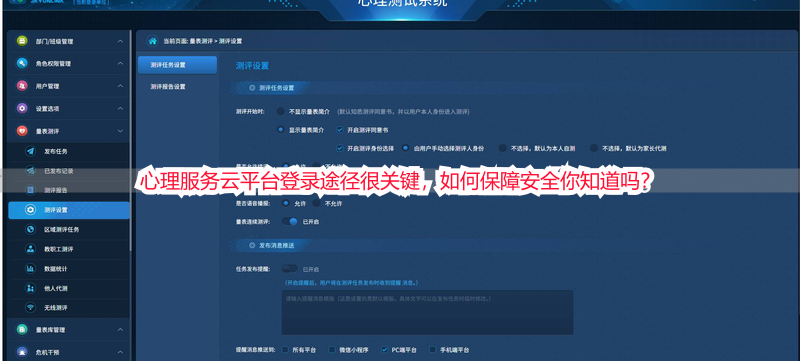
Task: Open the 数据统计 menu item
Action: tap(69, 269)
